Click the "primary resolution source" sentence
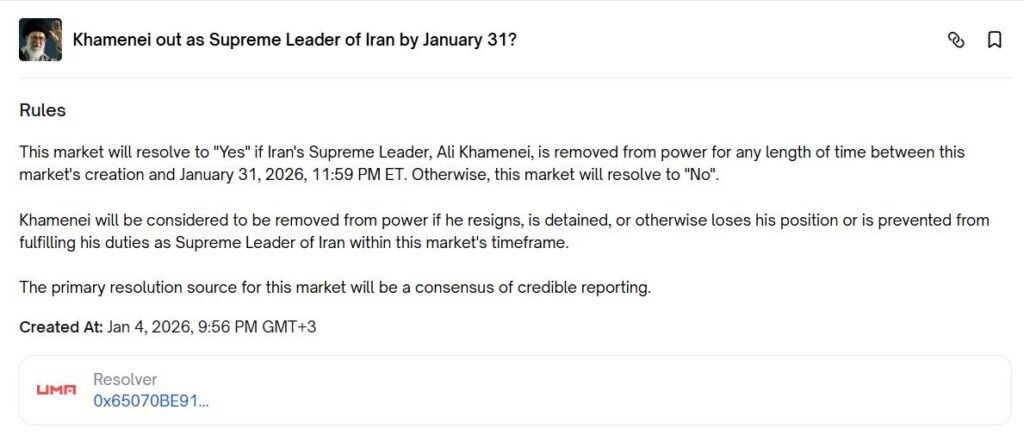1024x441 pixels. pyautogui.click(x=335, y=288)
